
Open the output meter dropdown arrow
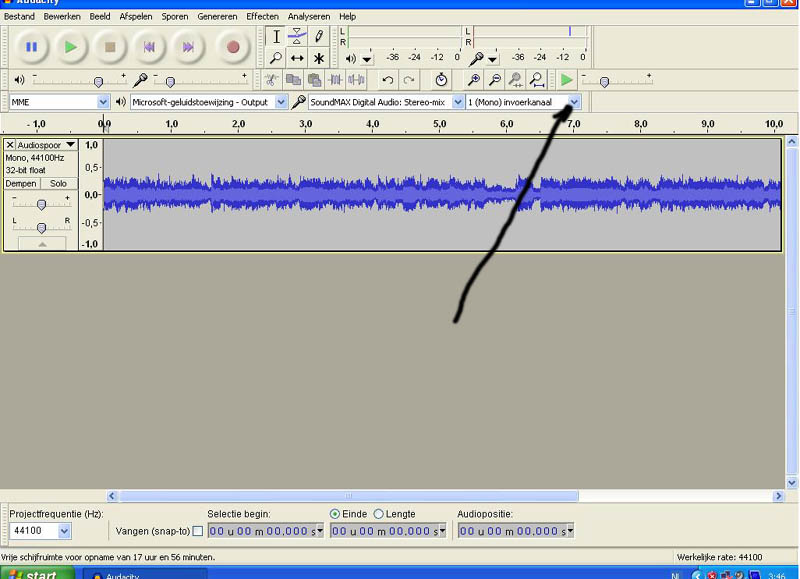[x=367, y=60]
